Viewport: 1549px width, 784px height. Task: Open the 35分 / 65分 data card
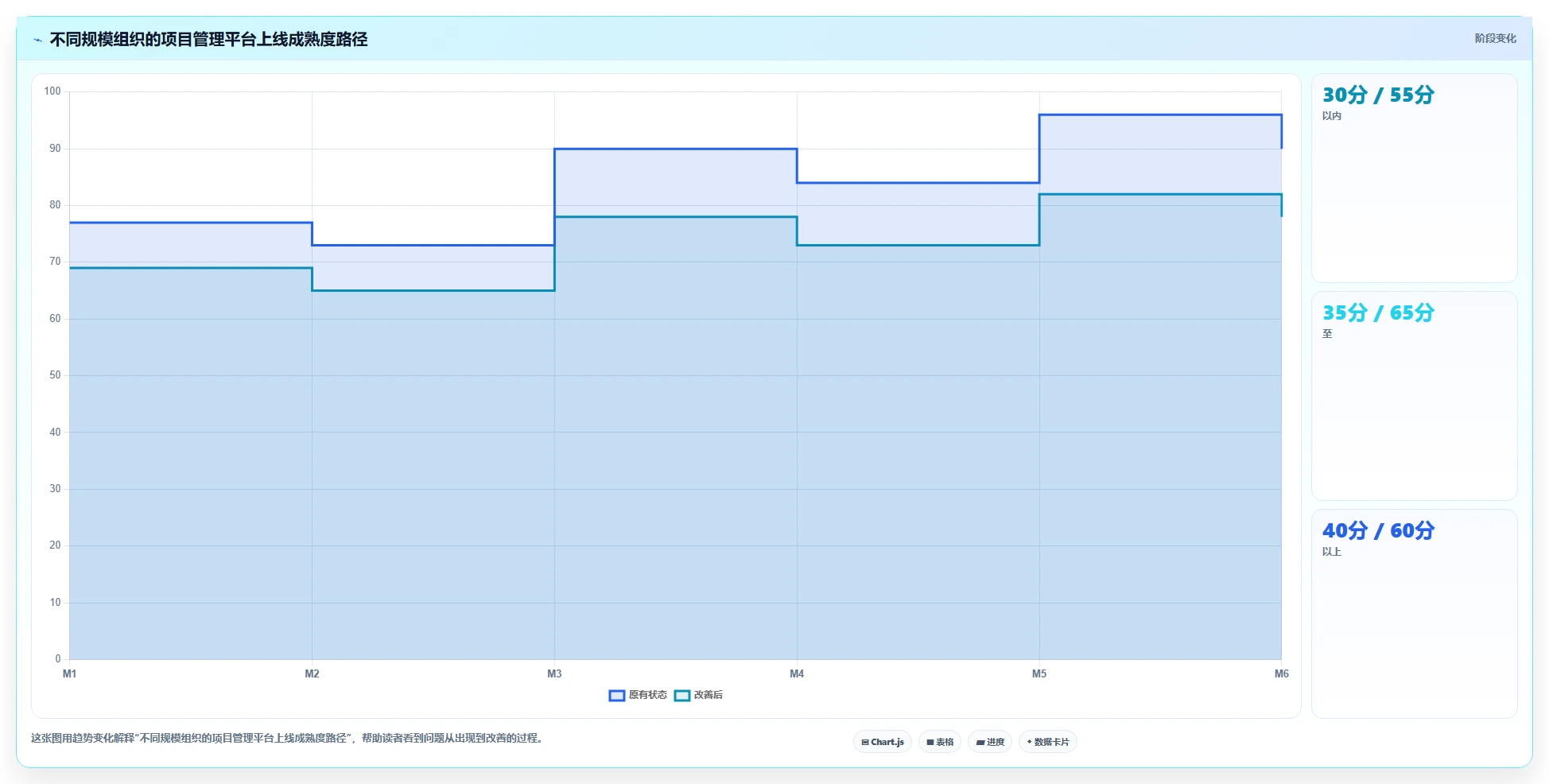tap(1414, 396)
